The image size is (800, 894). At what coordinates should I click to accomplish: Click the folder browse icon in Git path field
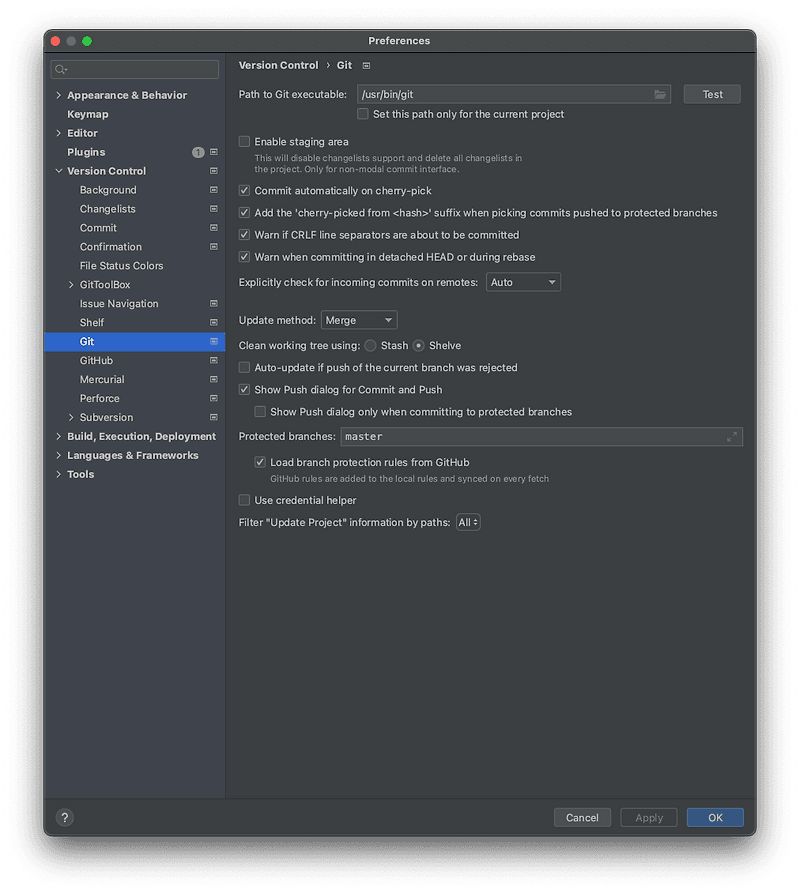tap(660, 94)
